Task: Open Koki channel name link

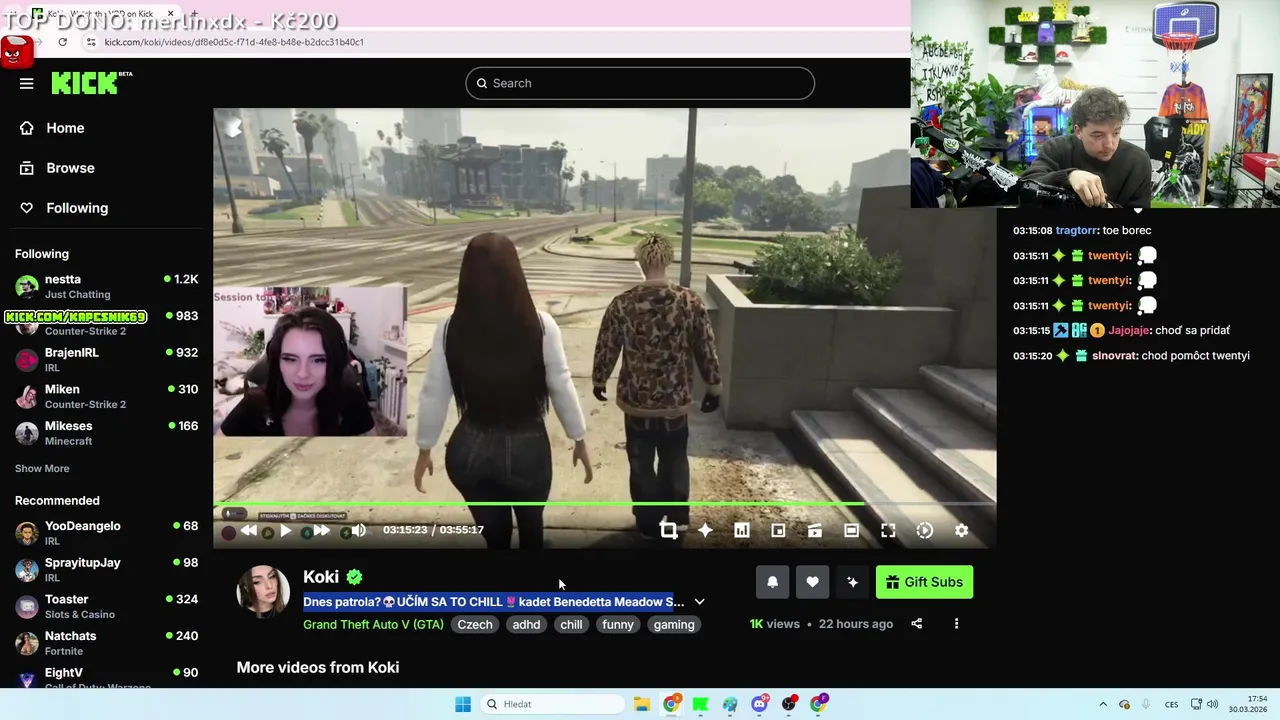Action: coord(321,577)
